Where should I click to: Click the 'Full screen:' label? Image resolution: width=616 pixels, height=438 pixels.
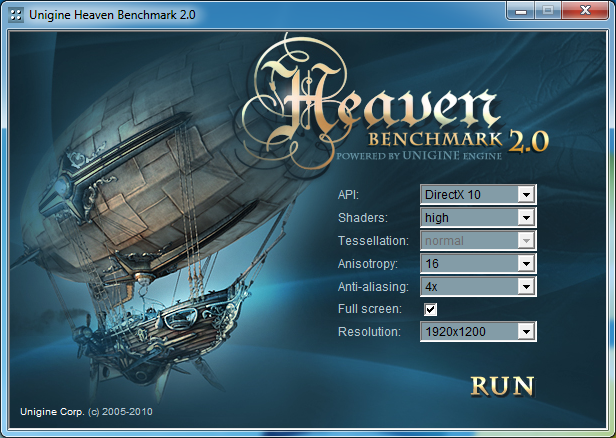click(370, 309)
